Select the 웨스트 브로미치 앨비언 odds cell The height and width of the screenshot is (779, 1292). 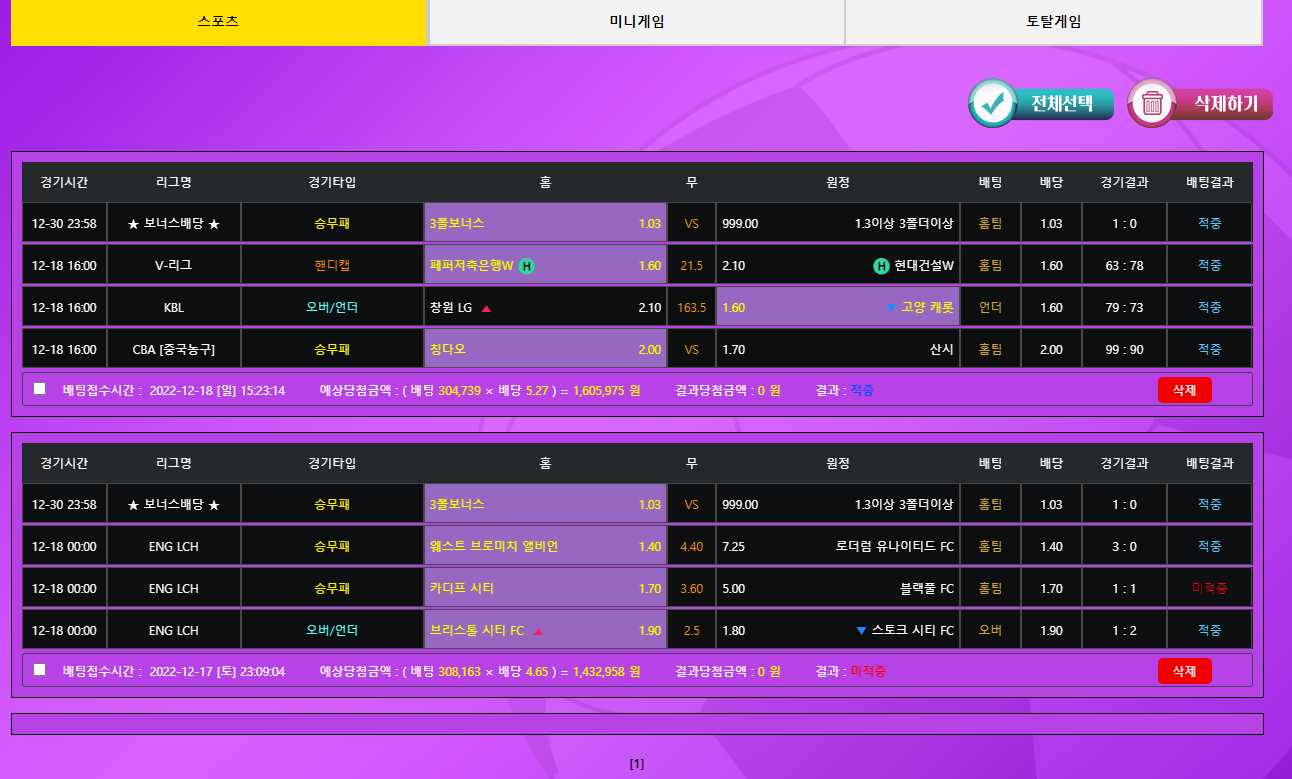point(545,546)
